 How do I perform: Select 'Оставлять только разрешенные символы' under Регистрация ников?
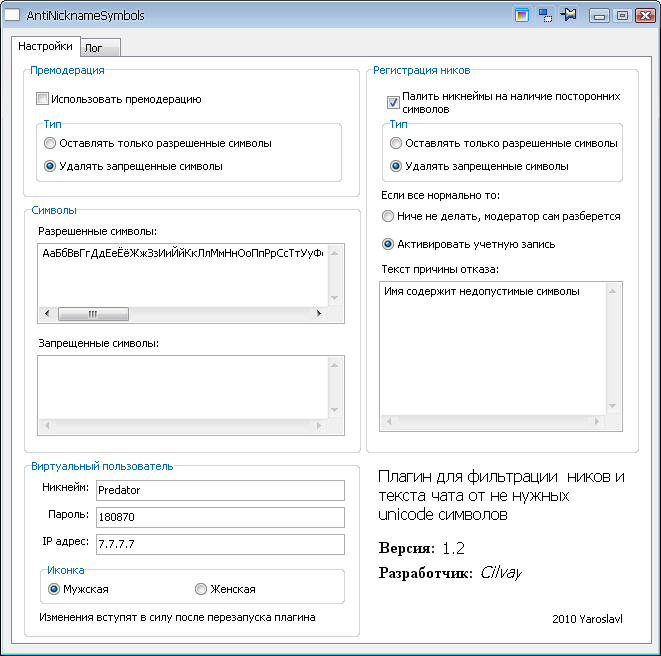(x=396, y=143)
